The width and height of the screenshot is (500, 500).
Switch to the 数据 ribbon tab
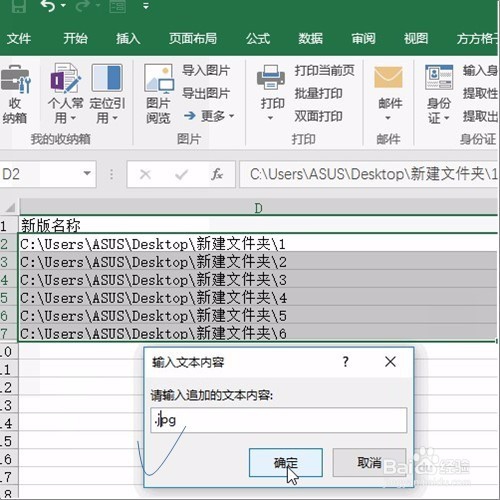[x=311, y=39]
